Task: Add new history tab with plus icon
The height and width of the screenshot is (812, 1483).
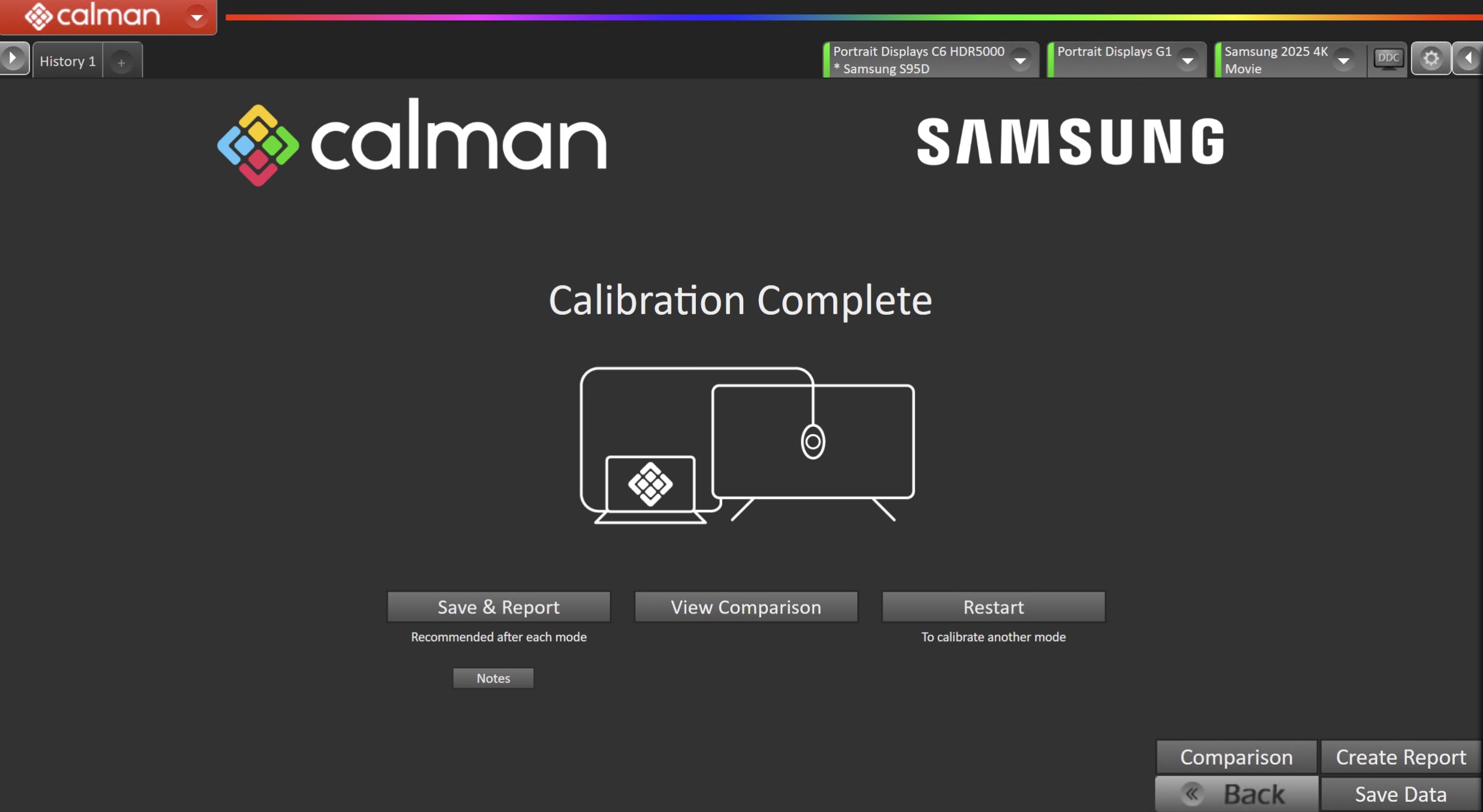Action: point(122,62)
